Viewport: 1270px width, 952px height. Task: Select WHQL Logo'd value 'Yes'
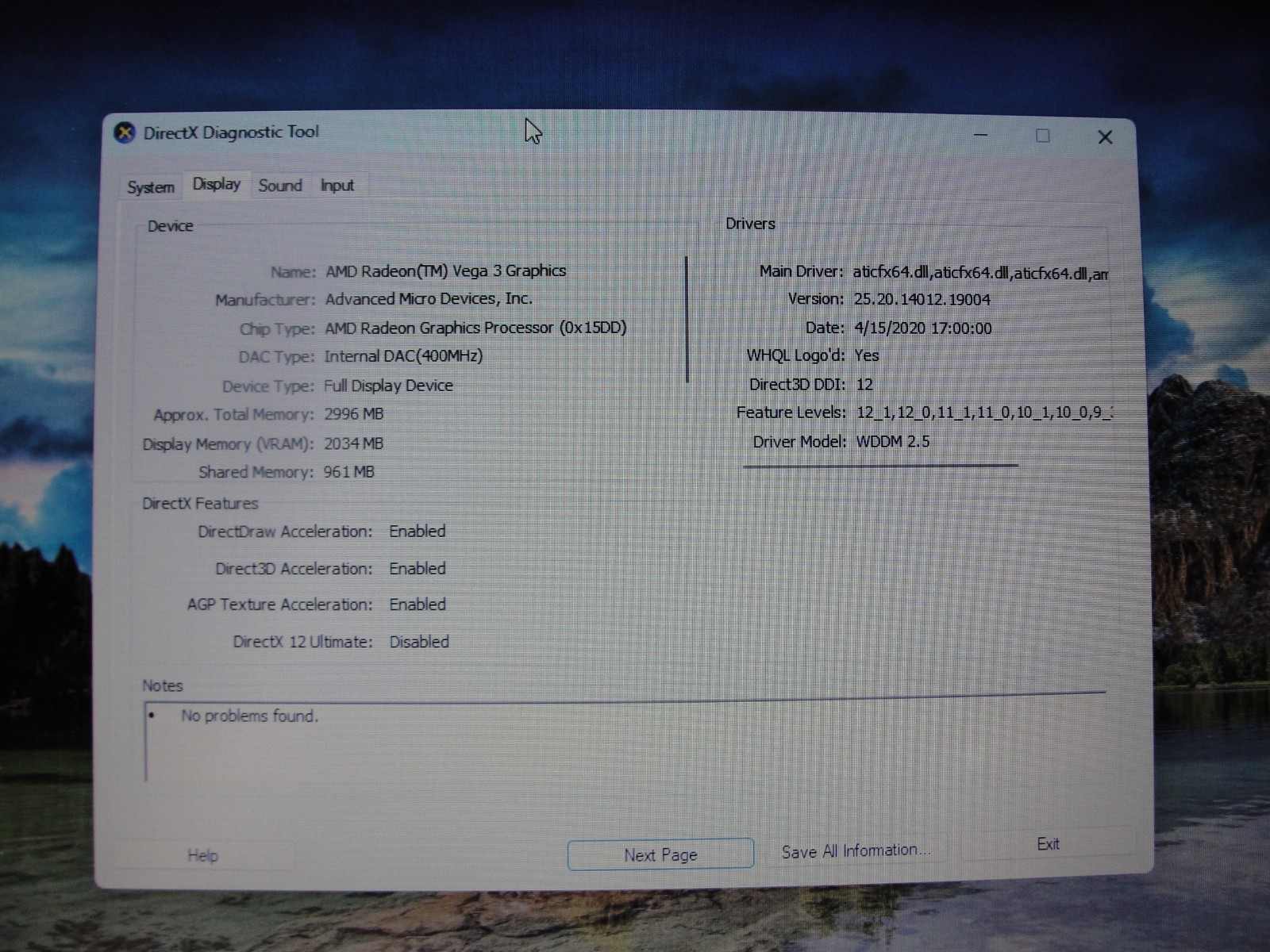pos(867,355)
